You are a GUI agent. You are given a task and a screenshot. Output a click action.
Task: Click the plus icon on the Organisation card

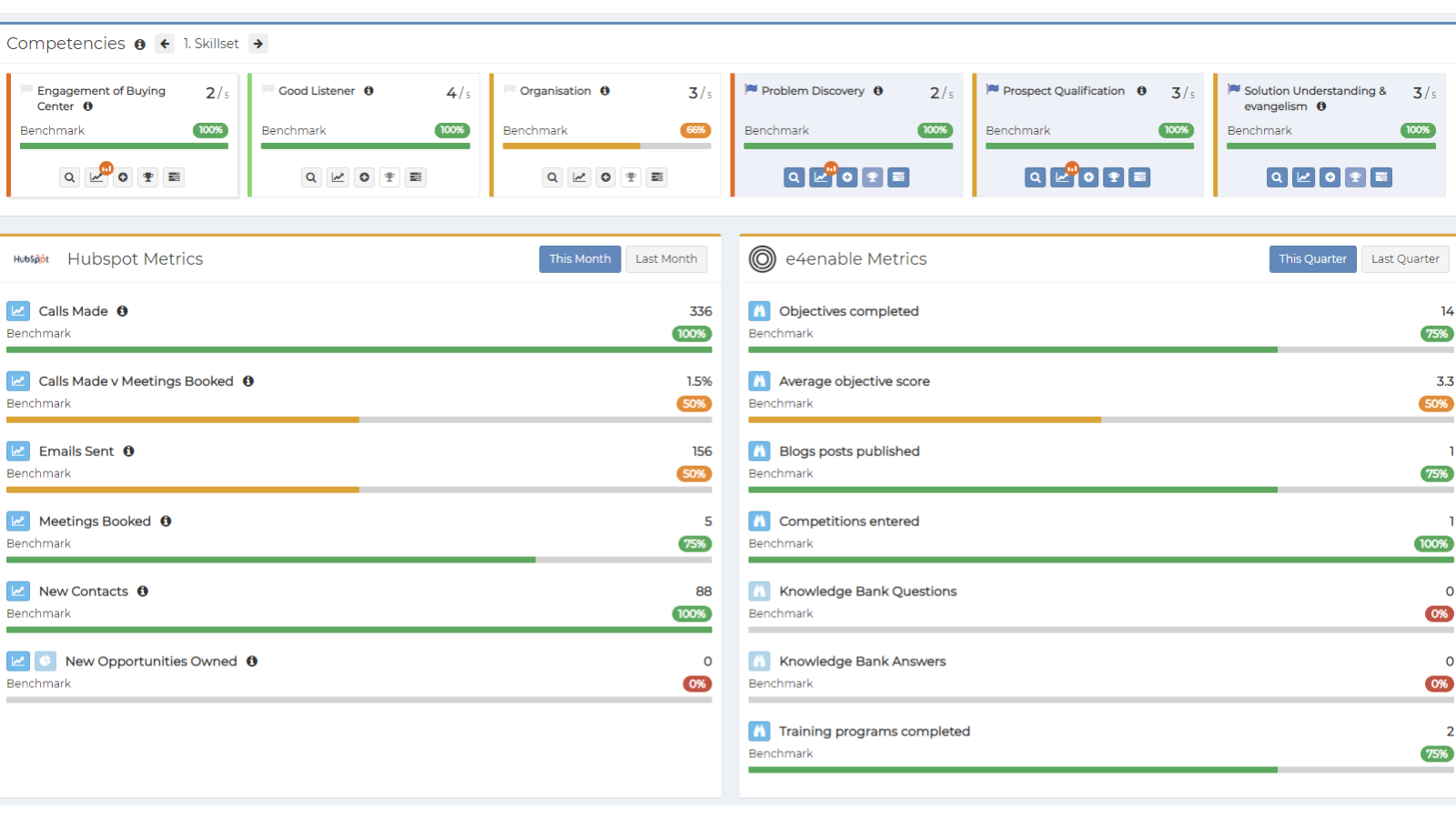[605, 177]
